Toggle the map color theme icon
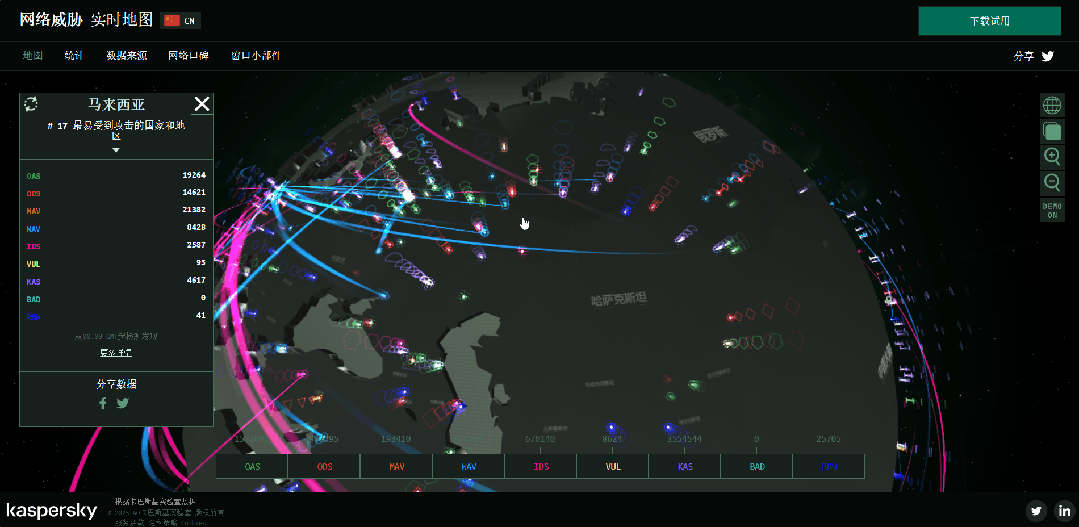Viewport: 1079px width, 527px height. tap(1052, 131)
